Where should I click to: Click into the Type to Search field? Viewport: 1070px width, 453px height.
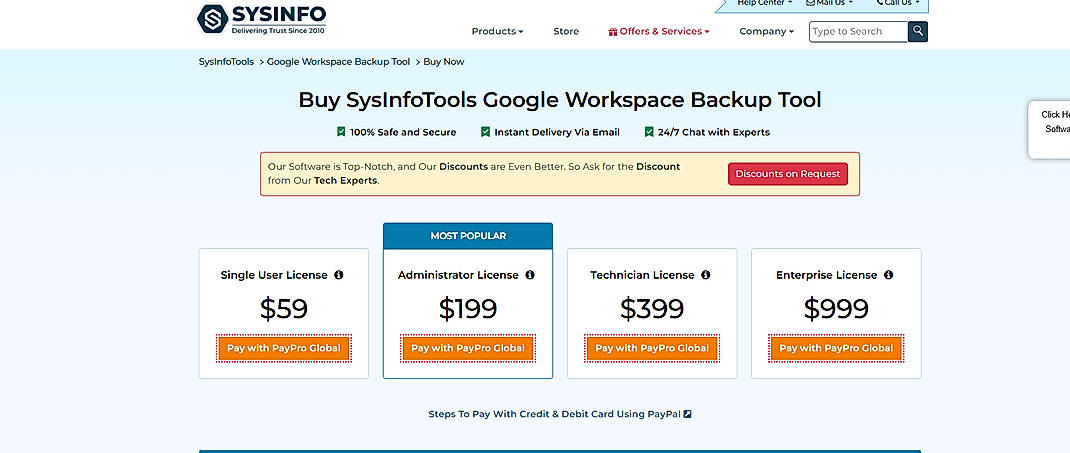858,31
